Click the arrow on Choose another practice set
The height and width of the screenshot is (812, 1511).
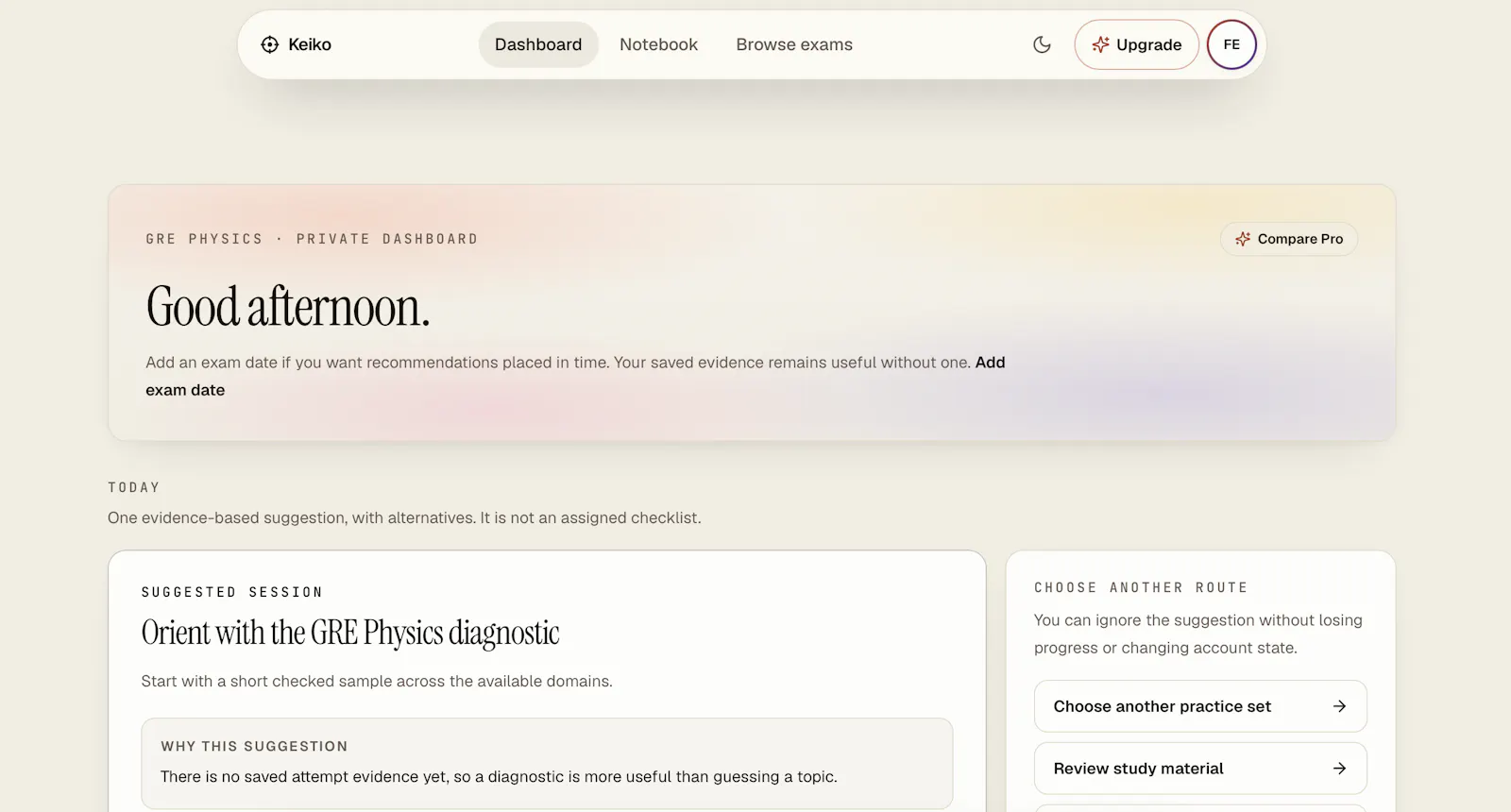click(1339, 706)
